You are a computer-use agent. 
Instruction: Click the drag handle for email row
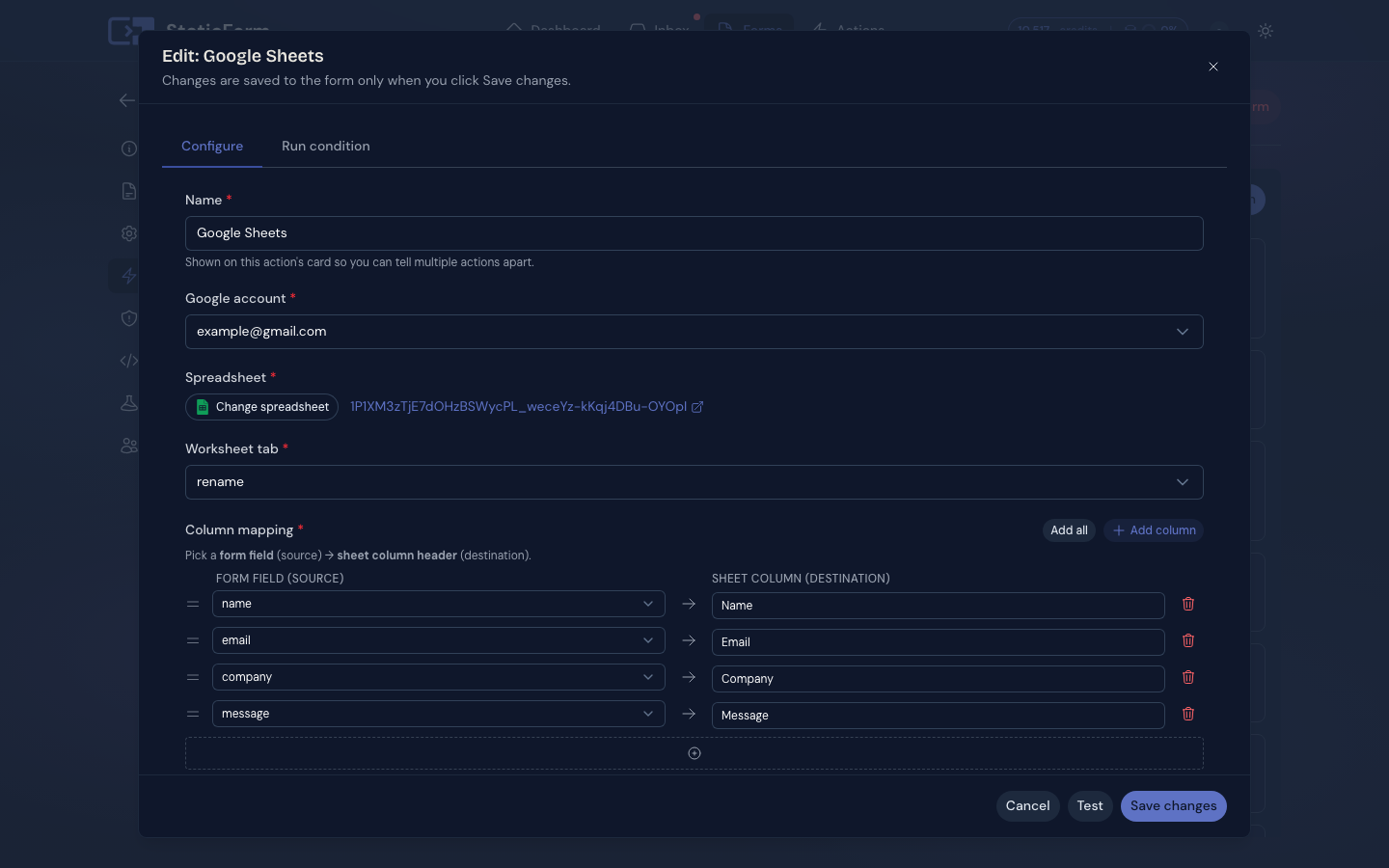(x=193, y=640)
